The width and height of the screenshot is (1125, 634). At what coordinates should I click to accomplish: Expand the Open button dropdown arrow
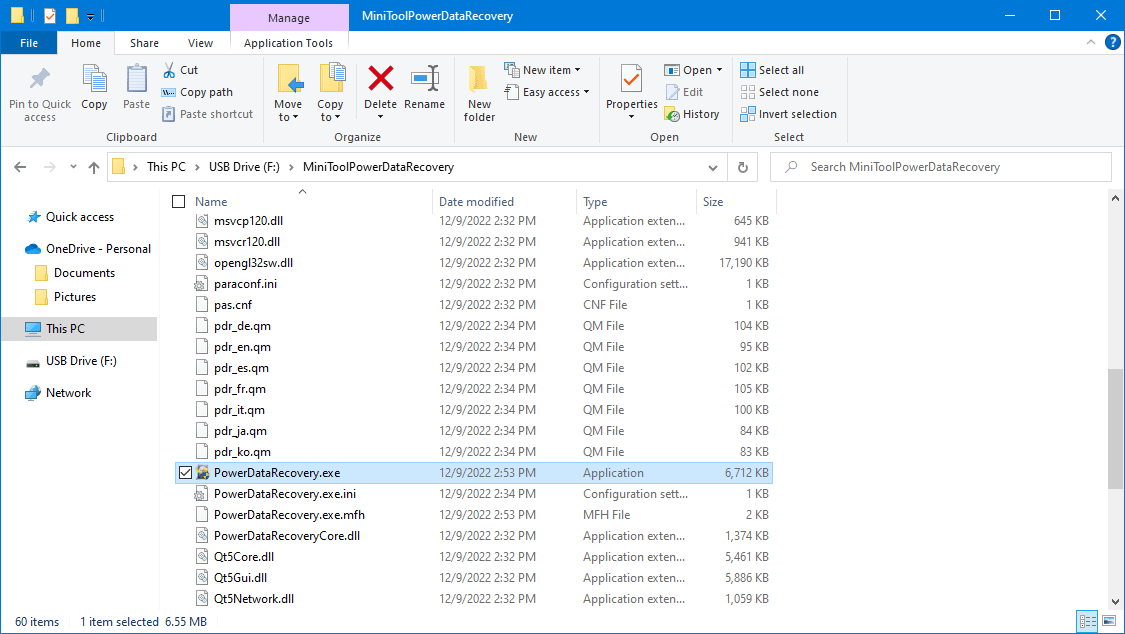[720, 70]
